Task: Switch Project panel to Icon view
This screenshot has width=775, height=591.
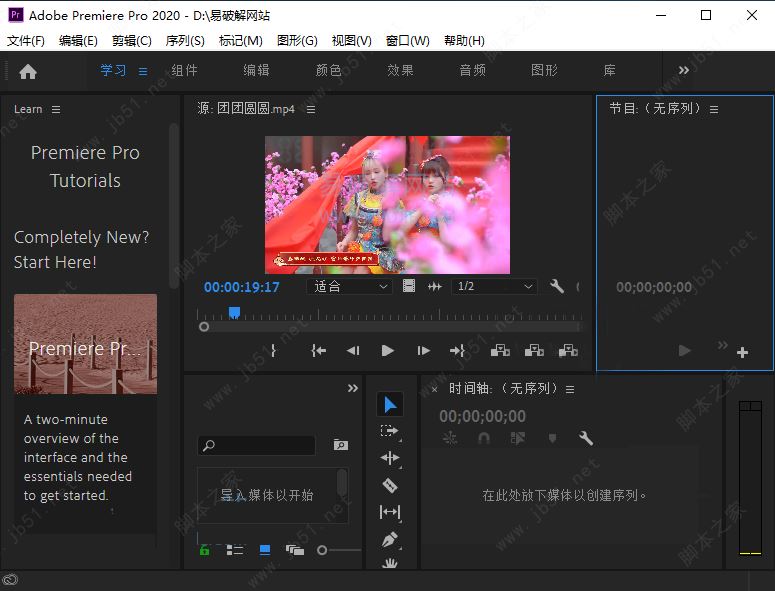Action: pyautogui.click(x=265, y=550)
